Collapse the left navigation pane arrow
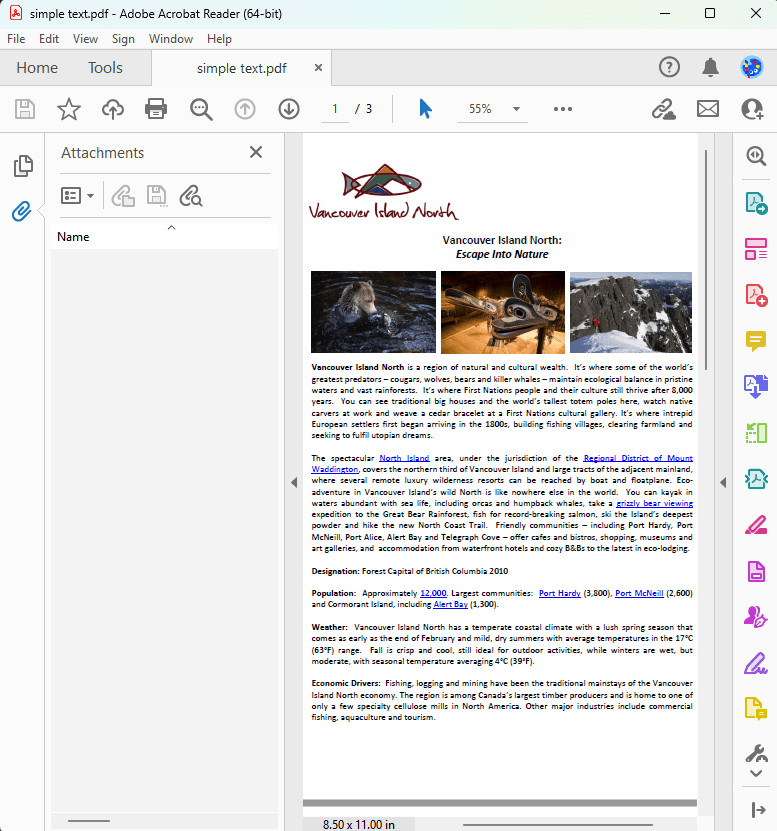 tap(294, 482)
